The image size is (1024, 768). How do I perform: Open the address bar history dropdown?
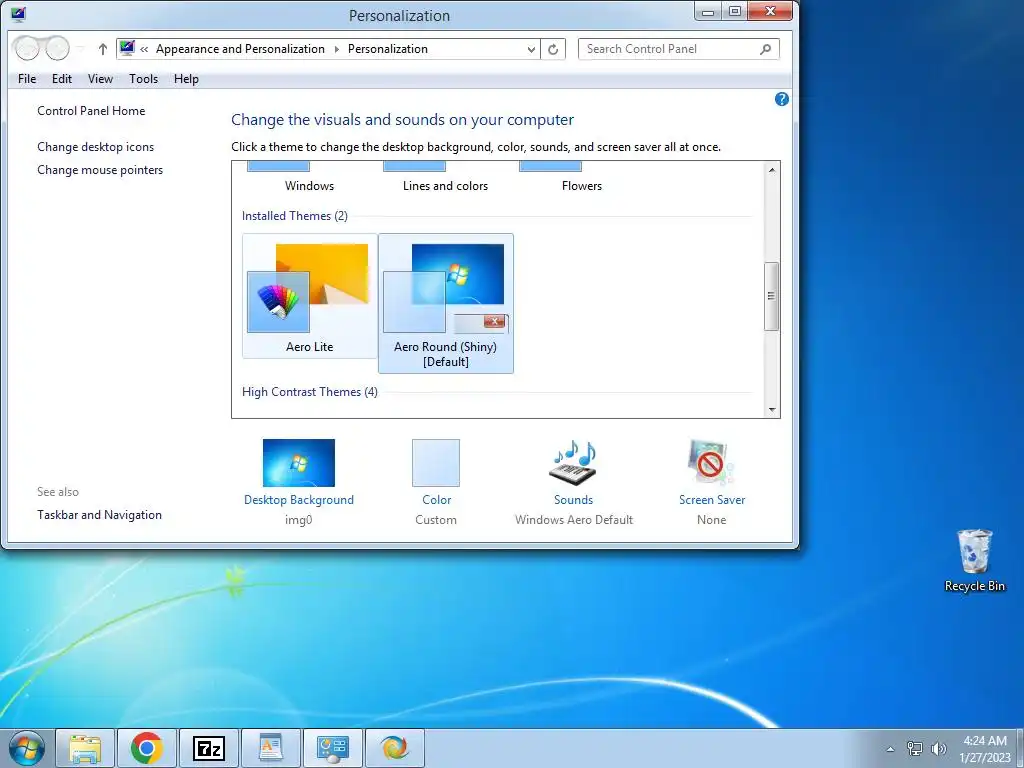click(x=531, y=49)
